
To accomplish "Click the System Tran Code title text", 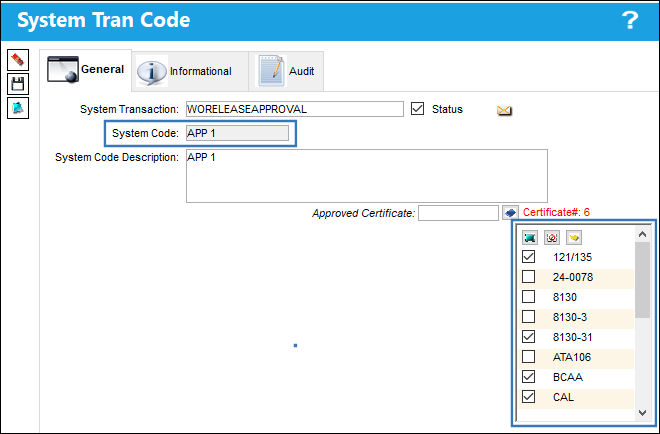I will tap(104, 20).
